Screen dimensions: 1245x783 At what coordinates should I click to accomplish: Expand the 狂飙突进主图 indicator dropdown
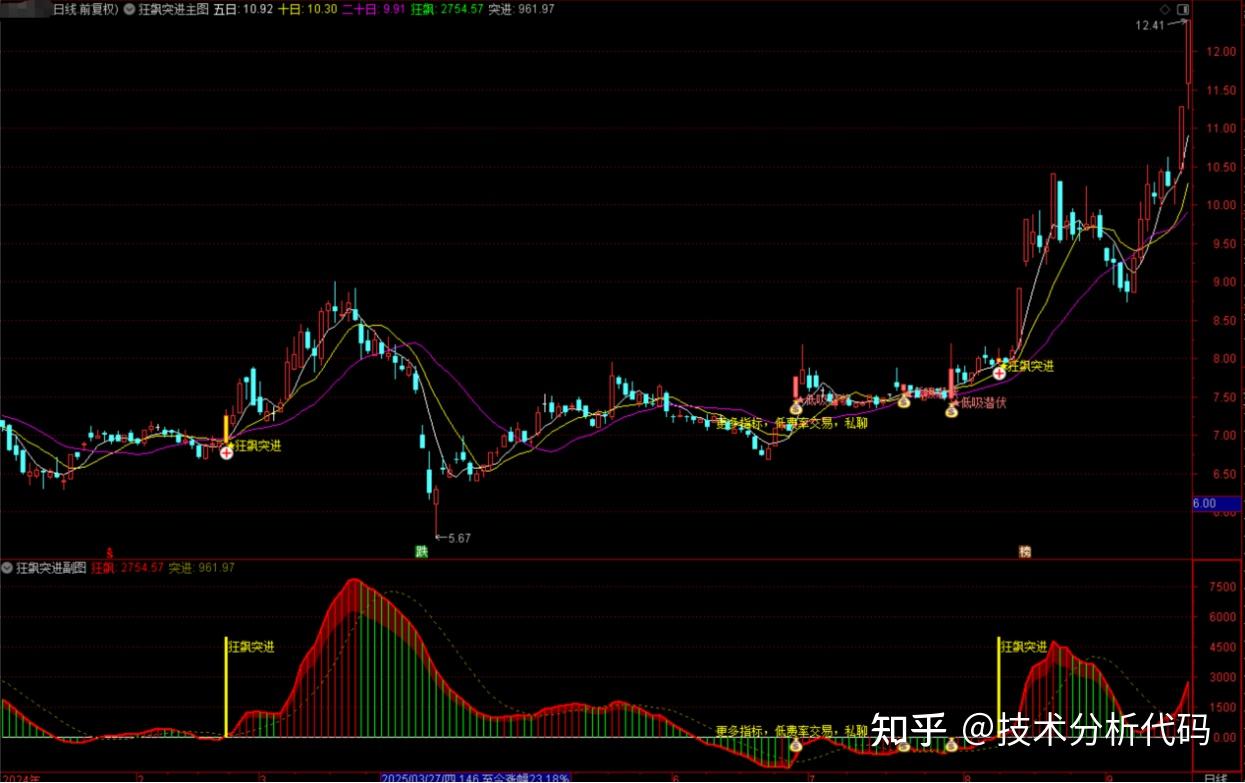click(130, 8)
